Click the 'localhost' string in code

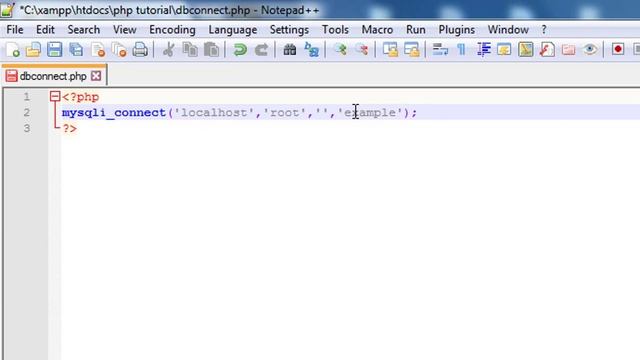[x=214, y=113]
